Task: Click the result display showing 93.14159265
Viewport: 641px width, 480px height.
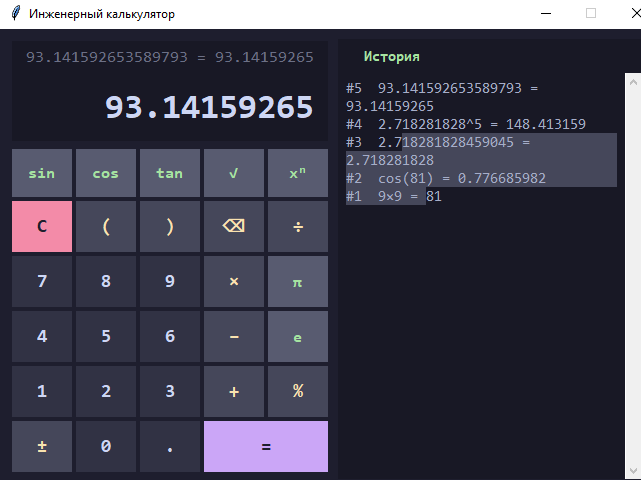Action: (209, 107)
